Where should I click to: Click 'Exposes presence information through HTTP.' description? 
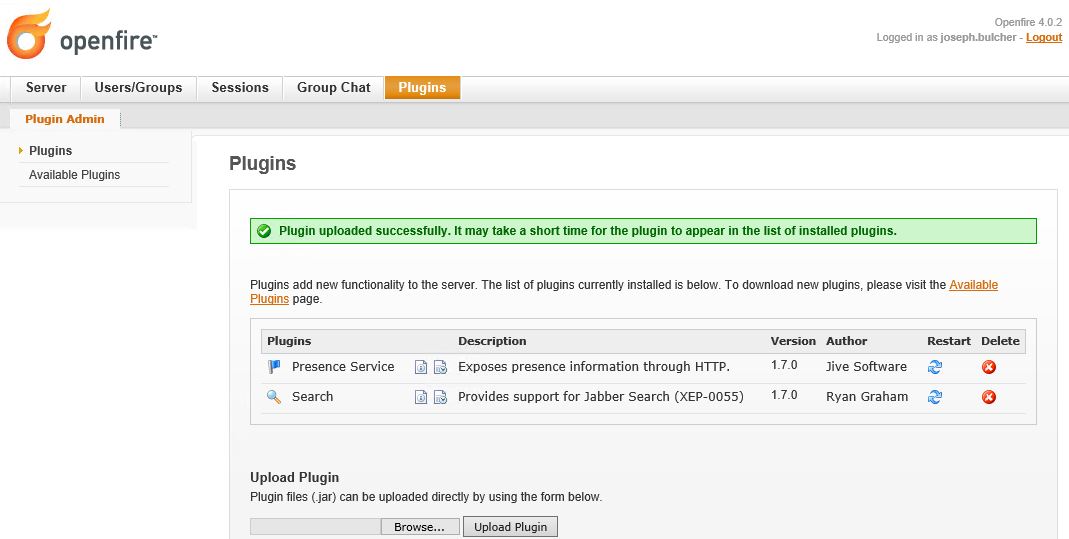tap(594, 367)
